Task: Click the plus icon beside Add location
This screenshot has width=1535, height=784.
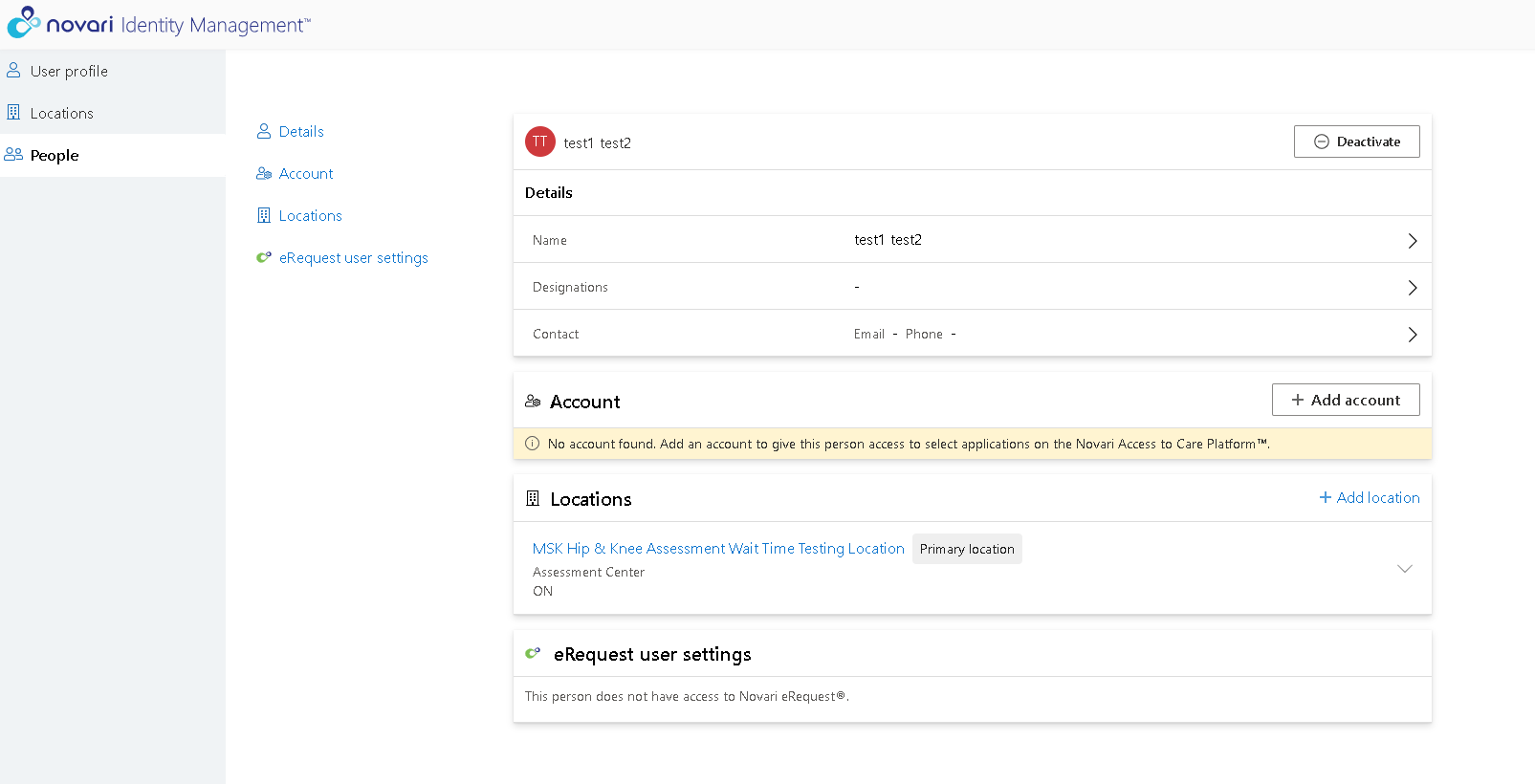Action: [1326, 497]
